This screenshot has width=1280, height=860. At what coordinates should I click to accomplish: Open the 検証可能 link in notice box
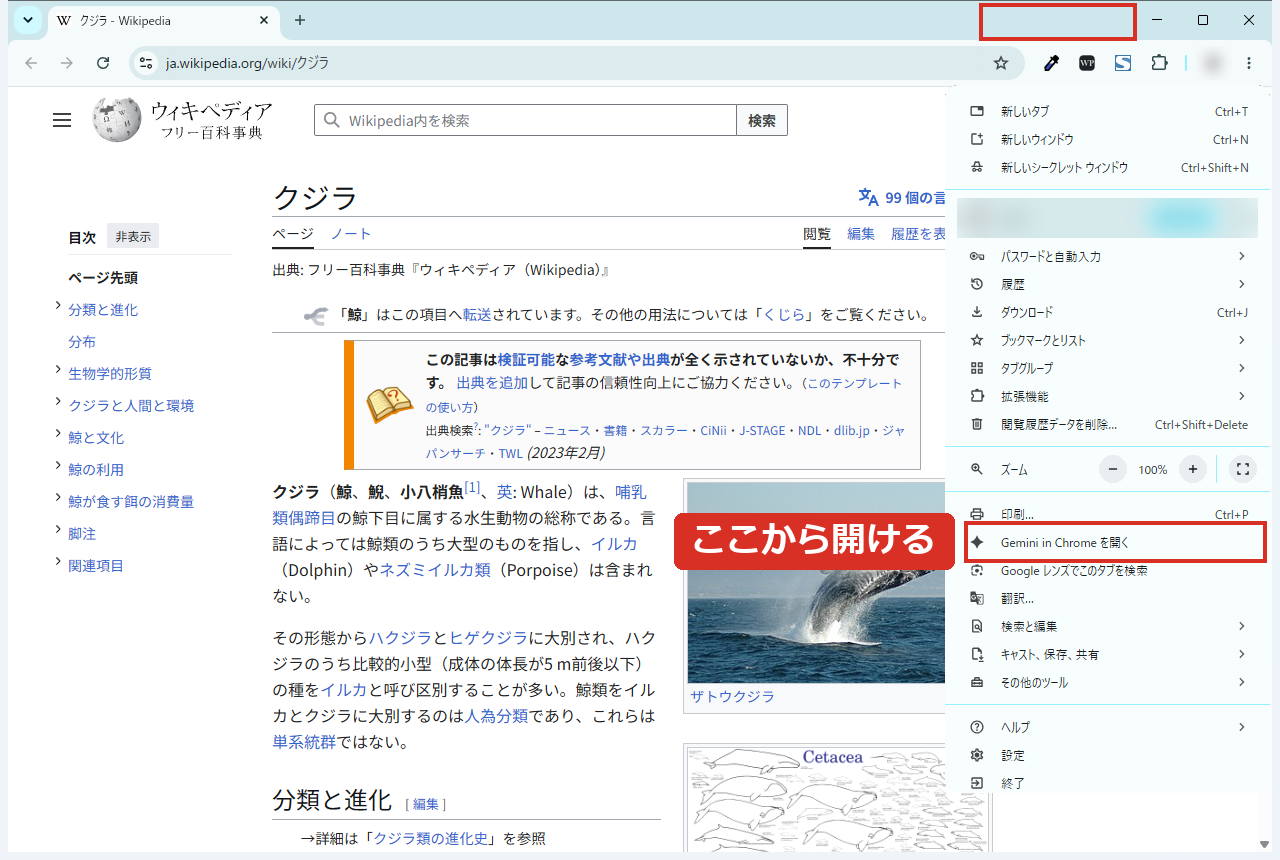coord(526,359)
